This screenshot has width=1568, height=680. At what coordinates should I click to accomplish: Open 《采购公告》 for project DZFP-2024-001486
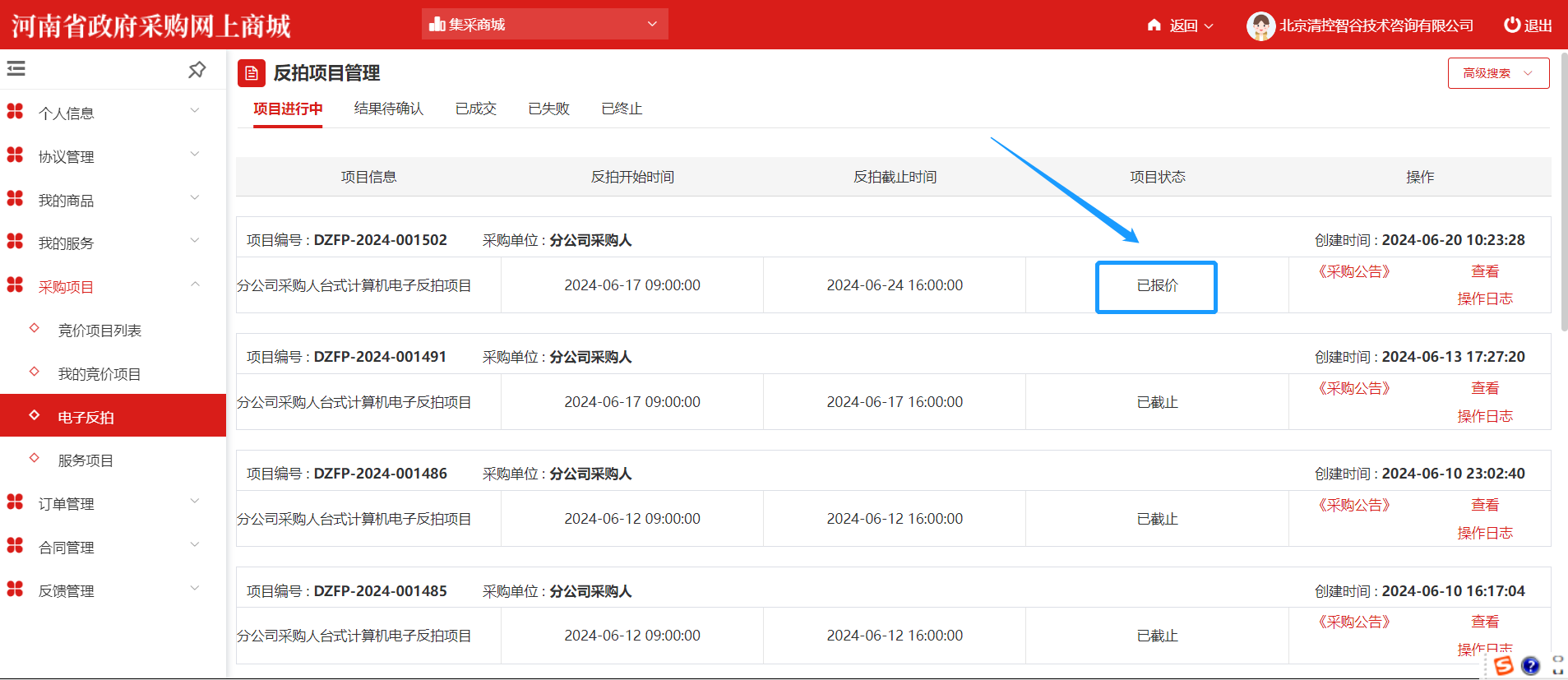pyautogui.click(x=1354, y=505)
